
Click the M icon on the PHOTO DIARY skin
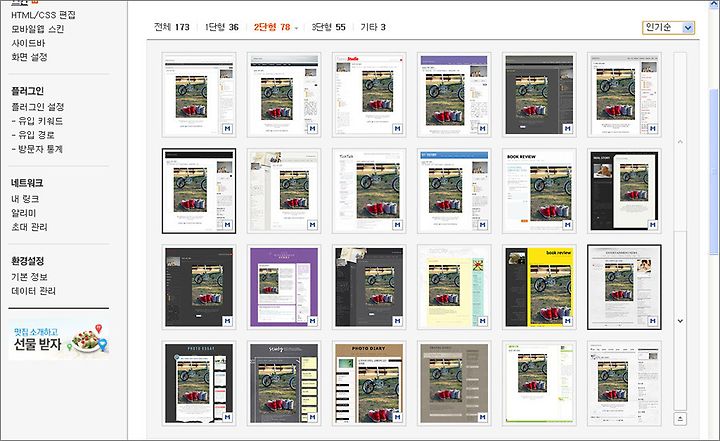click(x=398, y=417)
